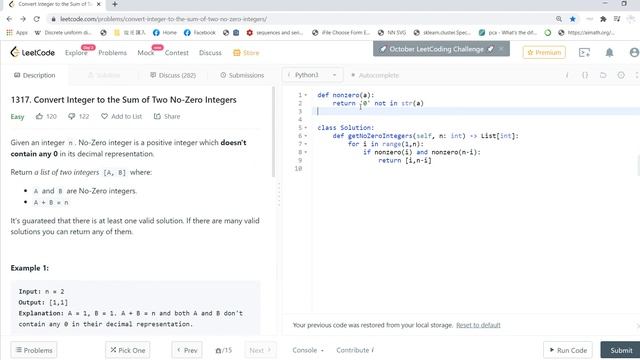Click Pick One random problem
The image size is (640, 360).
[x=127, y=350]
